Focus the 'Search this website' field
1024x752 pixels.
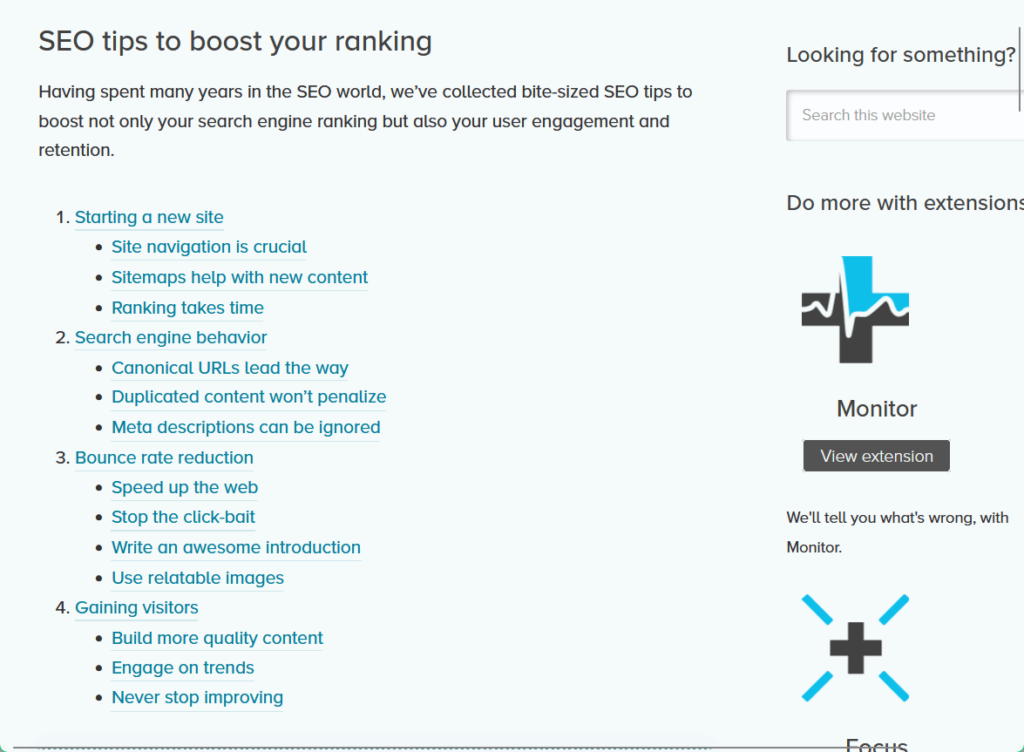(905, 116)
